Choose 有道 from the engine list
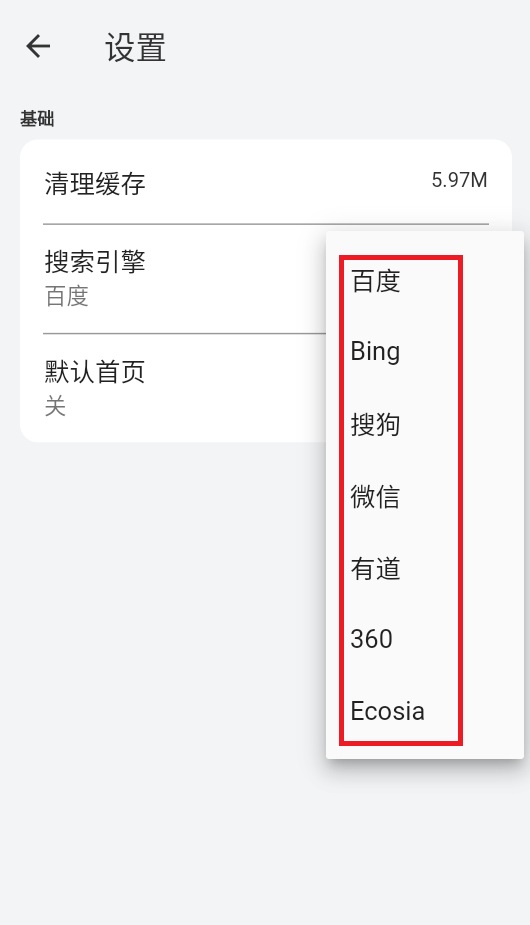The width and height of the screenshot is (530, 925). pos(375,568)
